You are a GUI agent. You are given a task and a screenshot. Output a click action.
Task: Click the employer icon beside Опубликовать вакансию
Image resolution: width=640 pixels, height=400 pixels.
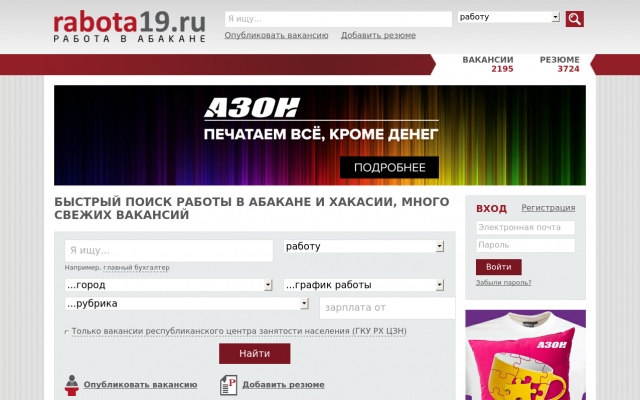pyautogui.click(x=72, y=385)
